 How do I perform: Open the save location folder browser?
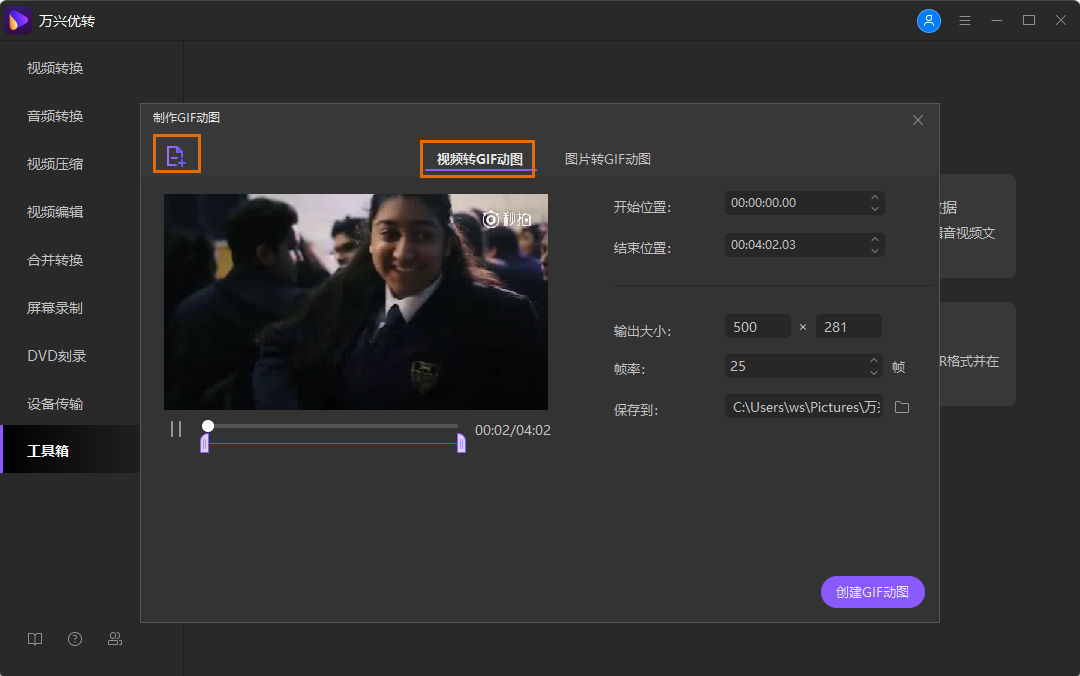pyautogui.click(x=902, y=407)
